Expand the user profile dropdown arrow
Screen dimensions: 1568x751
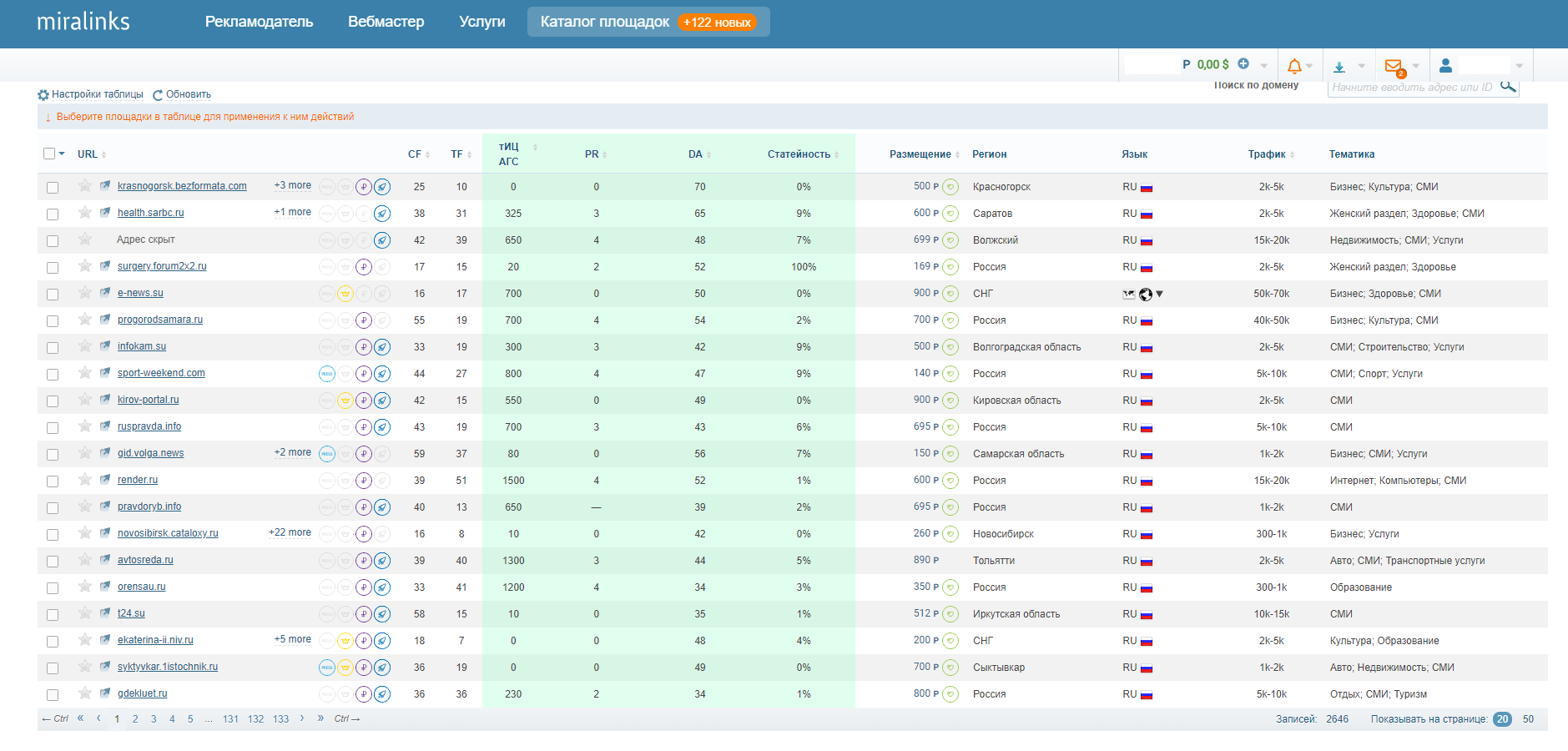coord(1519,66)
